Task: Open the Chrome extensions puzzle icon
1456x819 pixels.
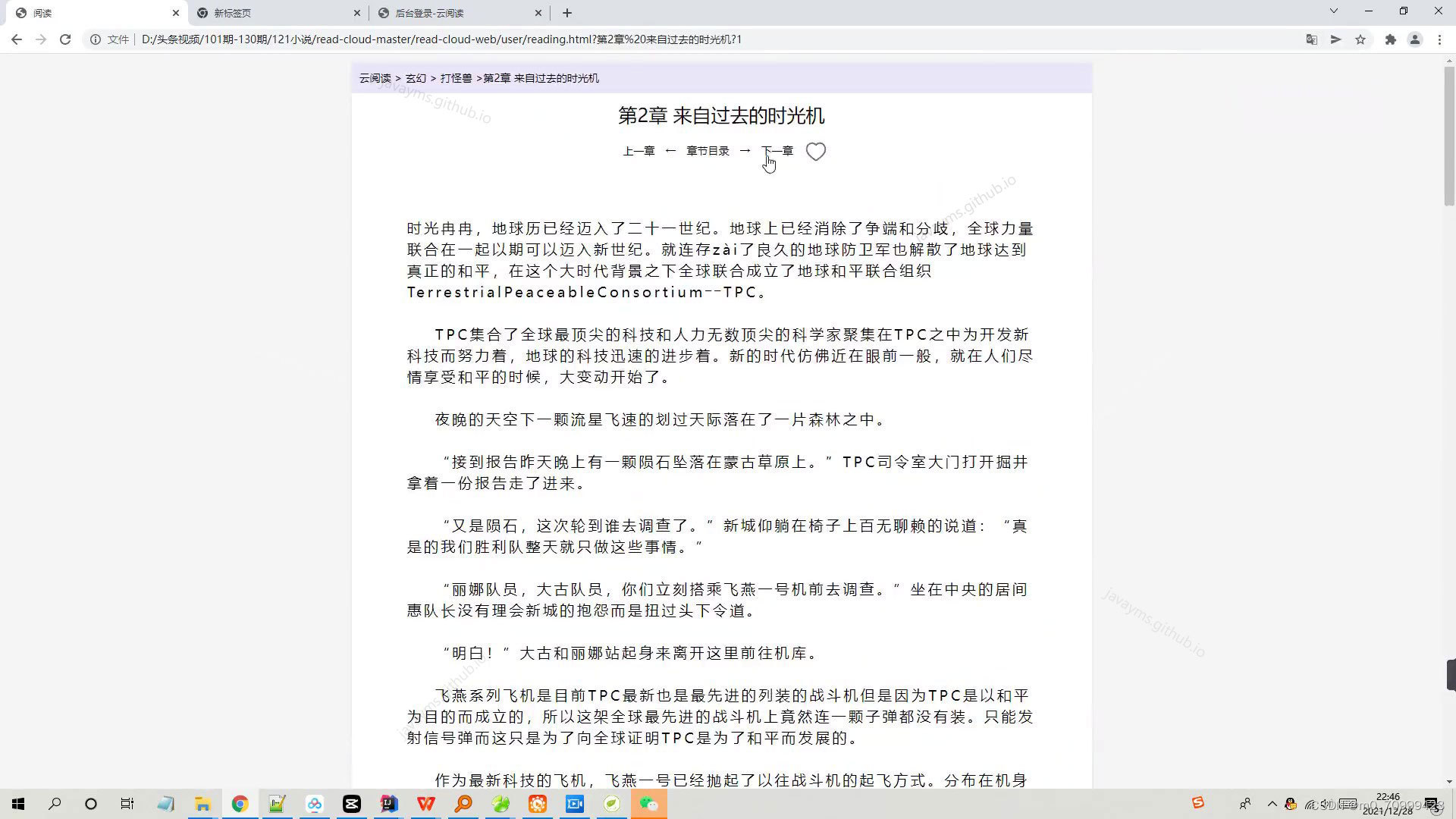Action: 1391,39
